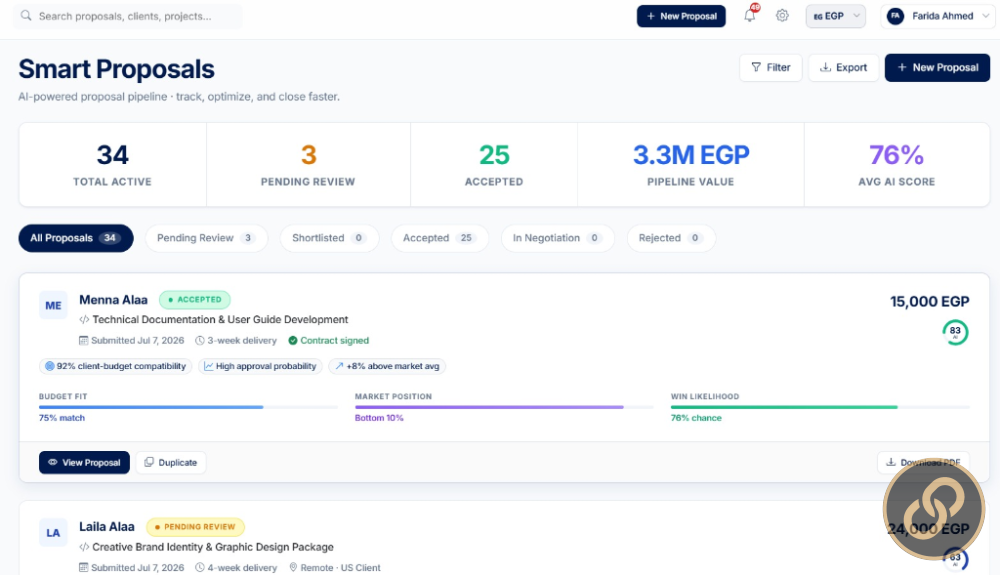Open the notifications bell
Screen dimensions: 1000x575
tap(750, 16)
